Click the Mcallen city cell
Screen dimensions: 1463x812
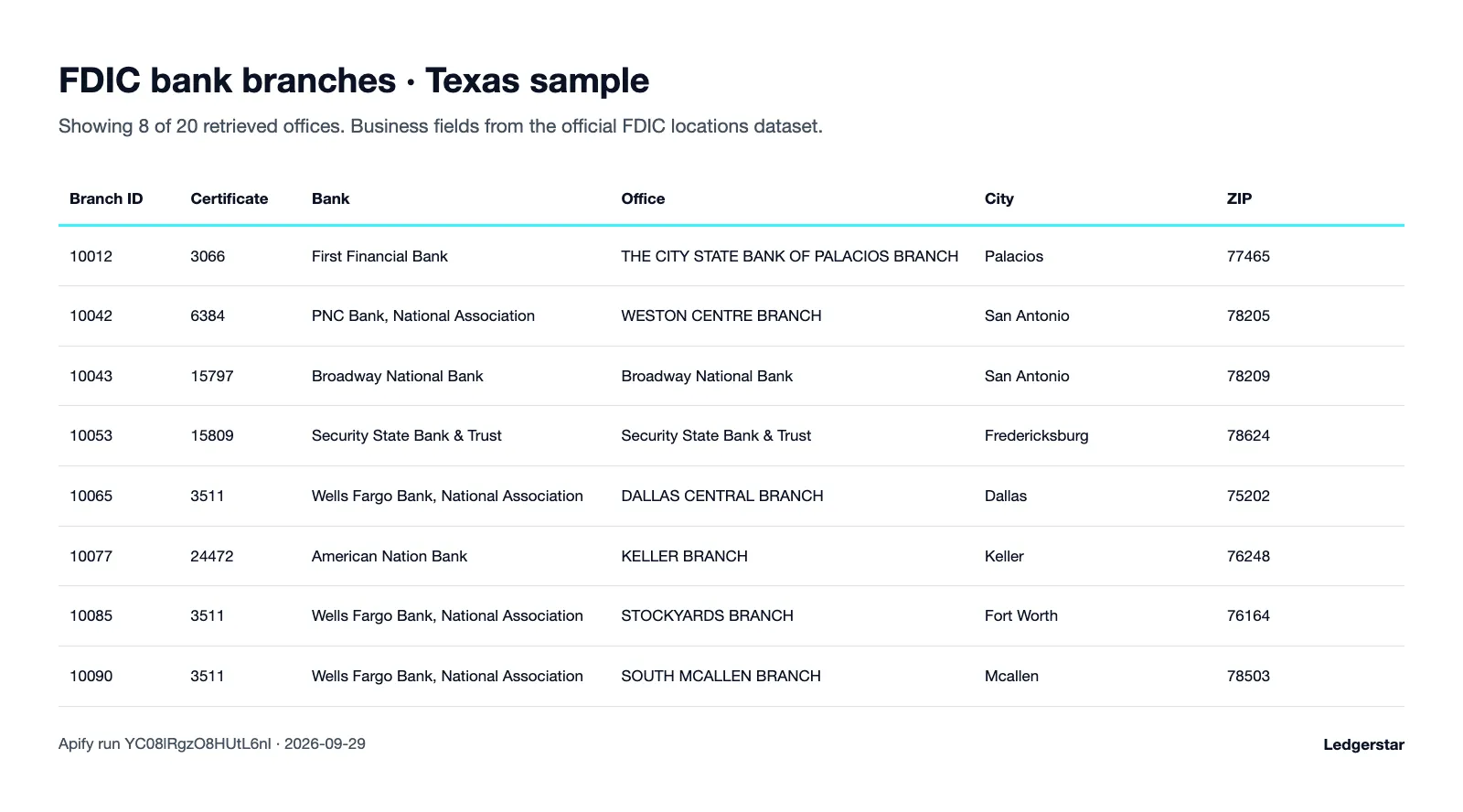pyautogui.click(x=1012, y=676)
